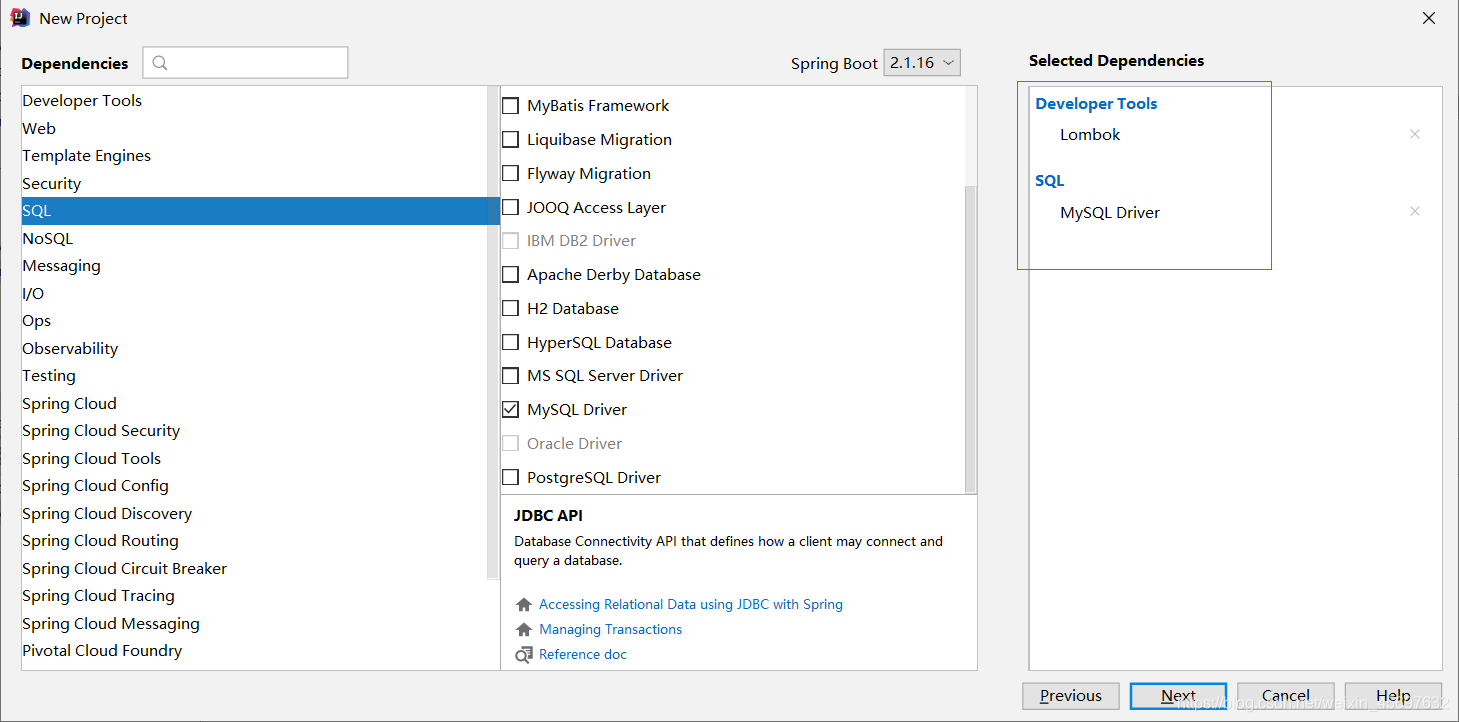Click the SQL heading in selected panel
This screenshot has height=722, width=1459.
(x=1050, y=181)
